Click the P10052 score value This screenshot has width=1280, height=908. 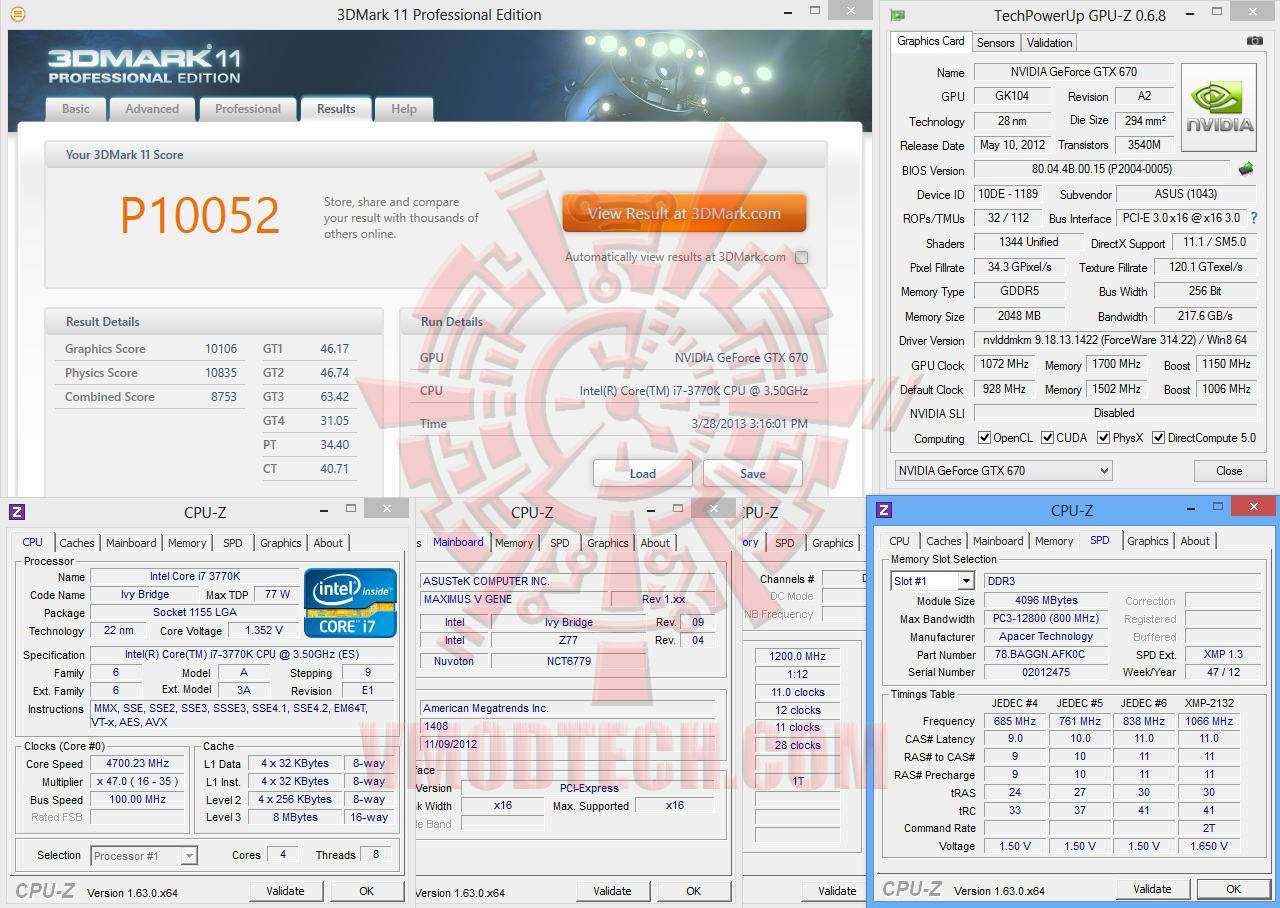(x=200, y=215)
